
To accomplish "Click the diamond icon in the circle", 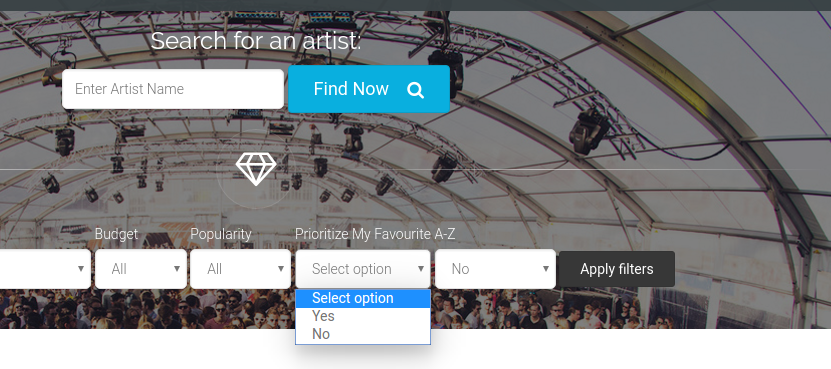I will point(256,169).
